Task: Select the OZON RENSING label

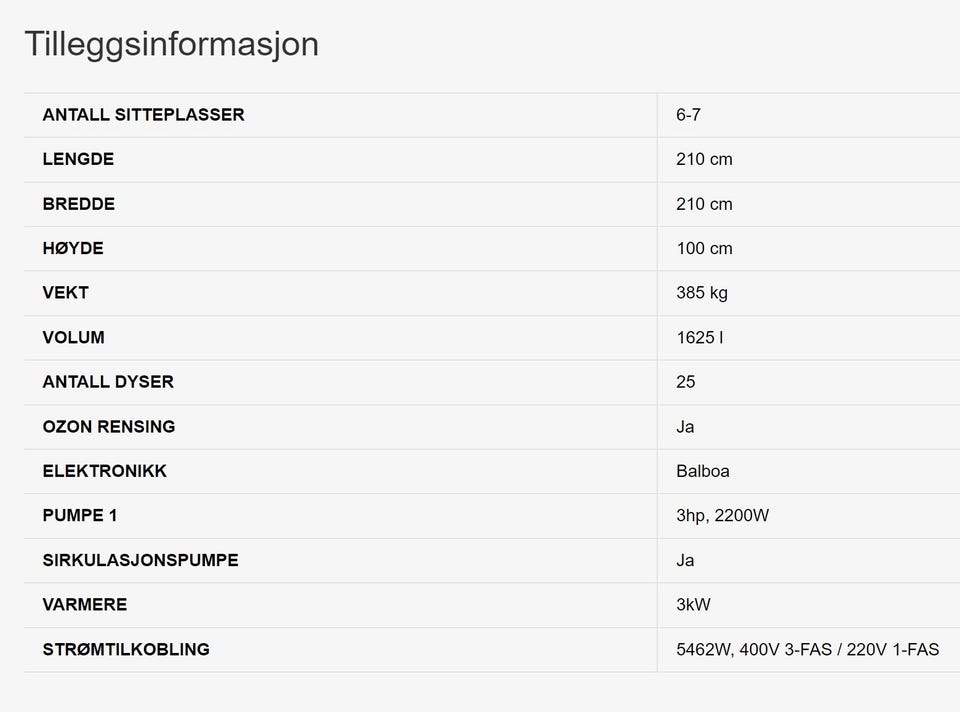Action: [109, 427]
